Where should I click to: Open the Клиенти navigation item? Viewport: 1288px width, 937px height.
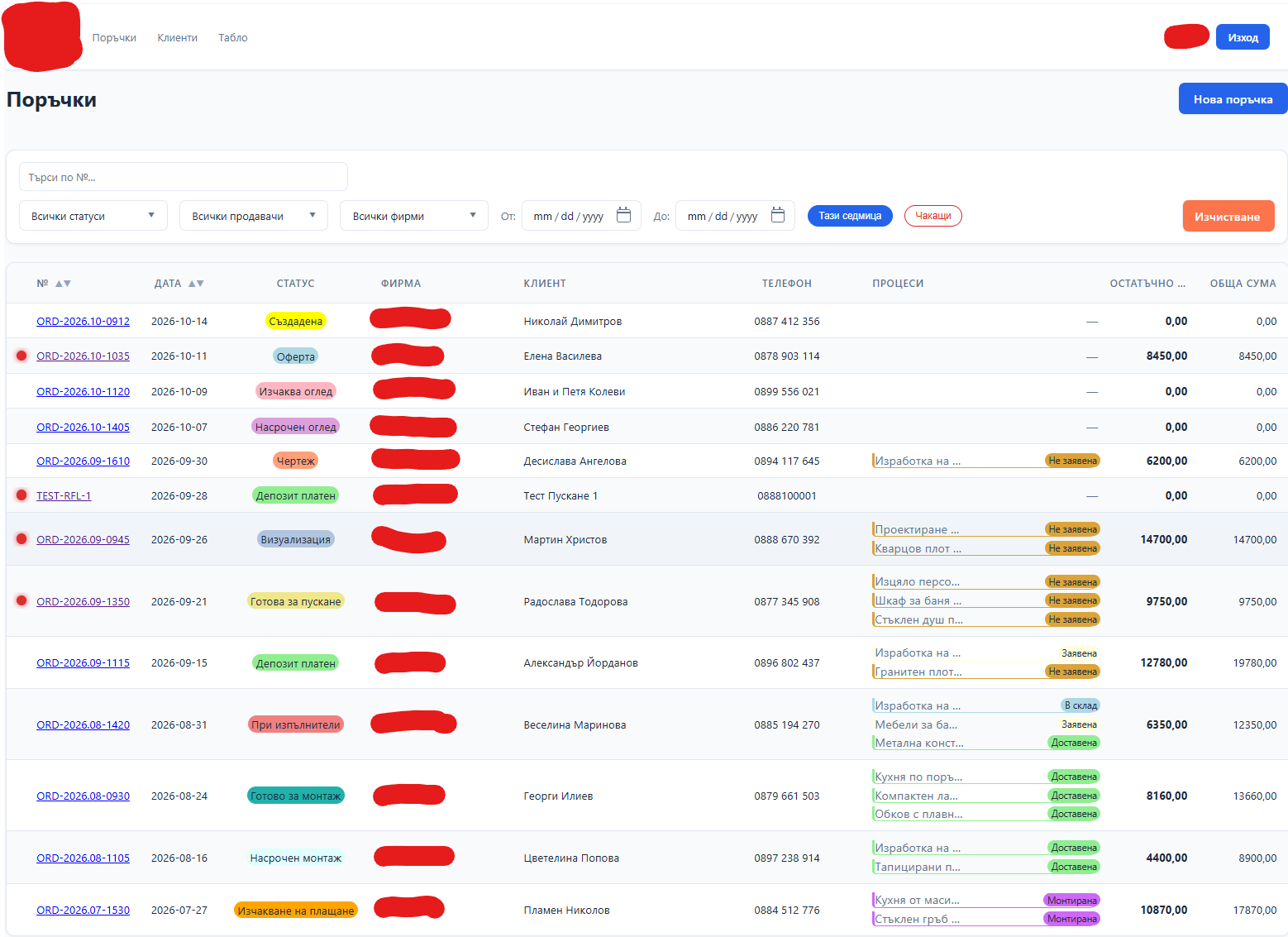[178, 38]
